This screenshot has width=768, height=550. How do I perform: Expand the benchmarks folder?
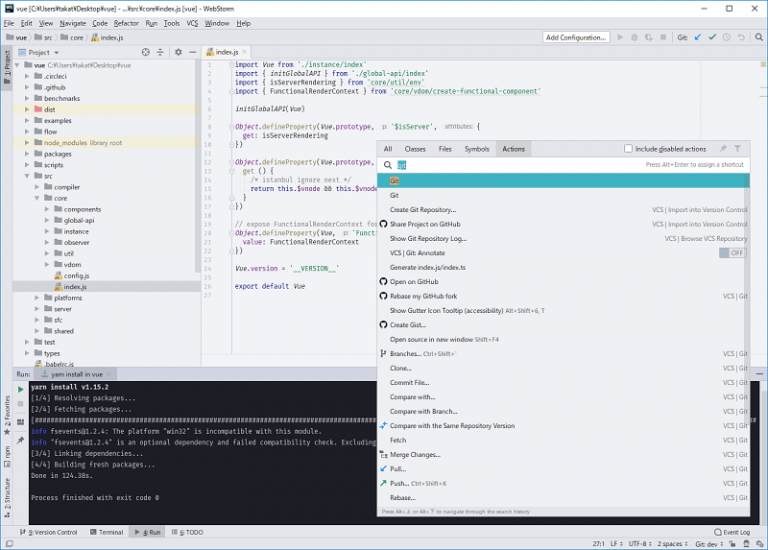[x=27, y=98]
